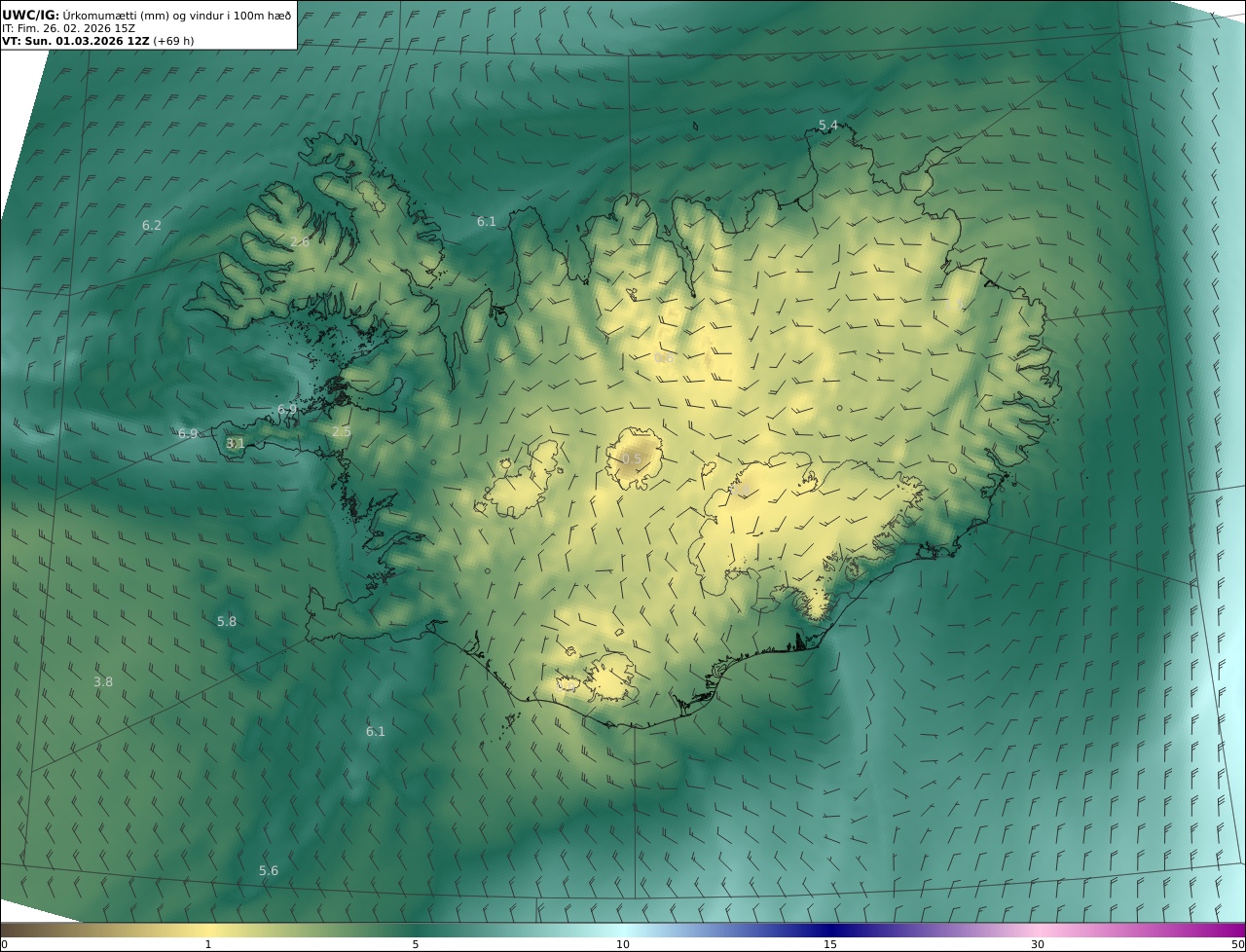Click the 5.6 value label on the map

coord(269,871)
